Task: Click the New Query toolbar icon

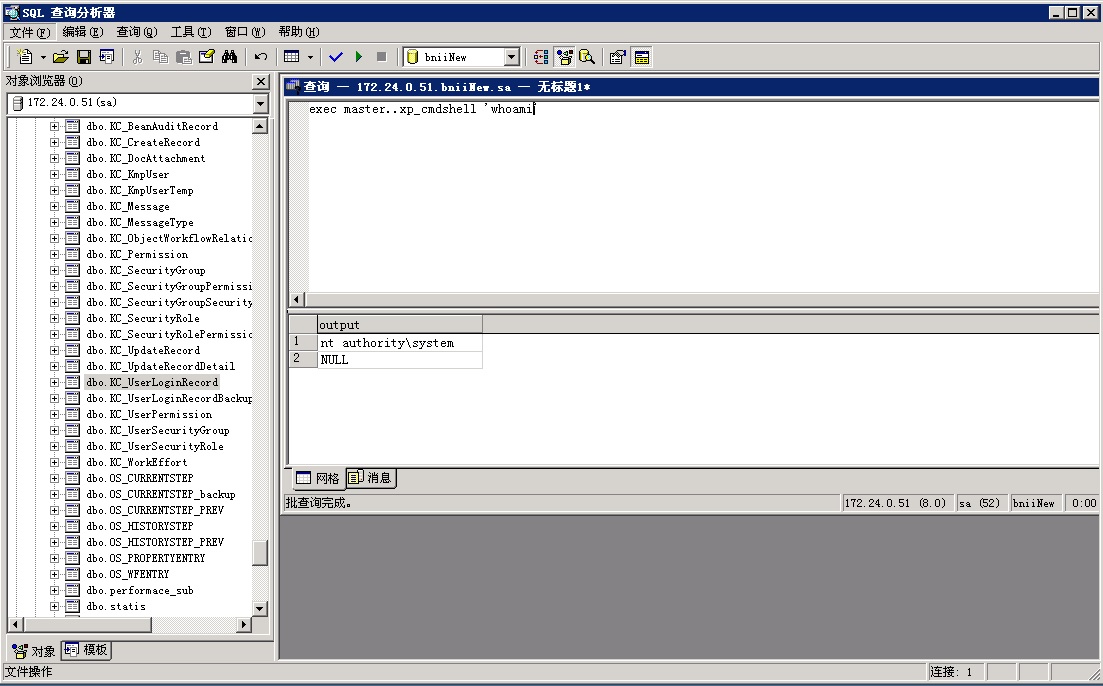Action: (25, 57)
